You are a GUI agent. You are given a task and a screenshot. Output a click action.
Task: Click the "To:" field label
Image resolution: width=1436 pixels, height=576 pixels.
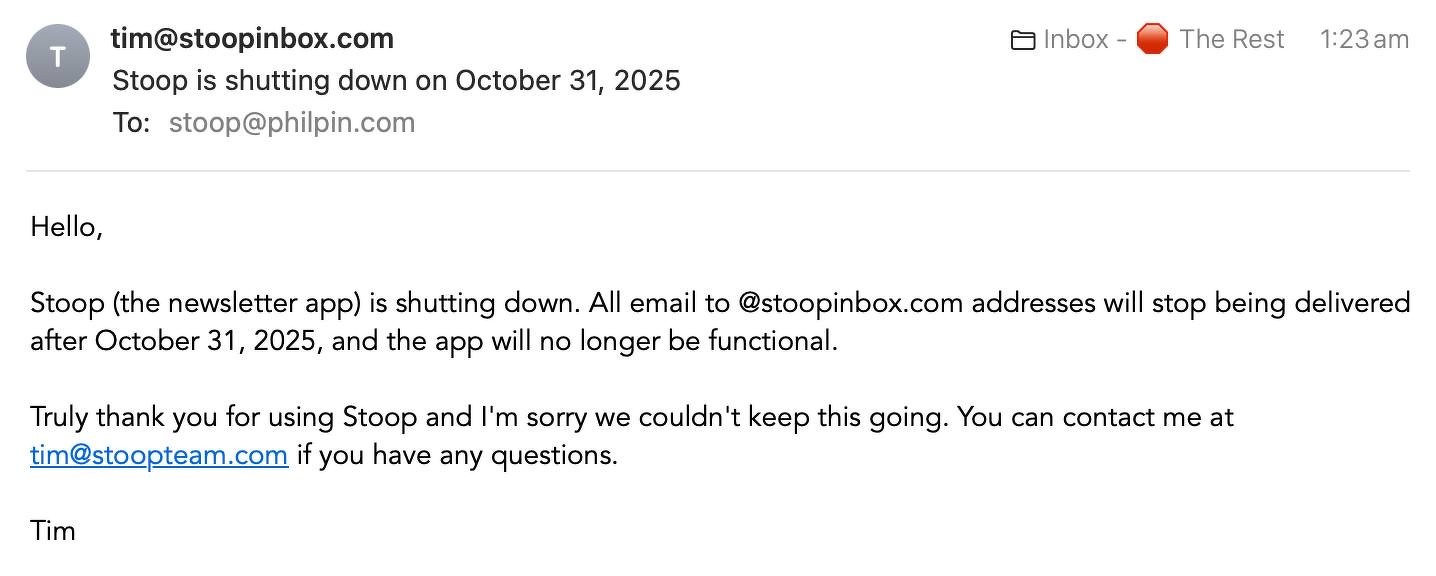(x=131, y=123)
